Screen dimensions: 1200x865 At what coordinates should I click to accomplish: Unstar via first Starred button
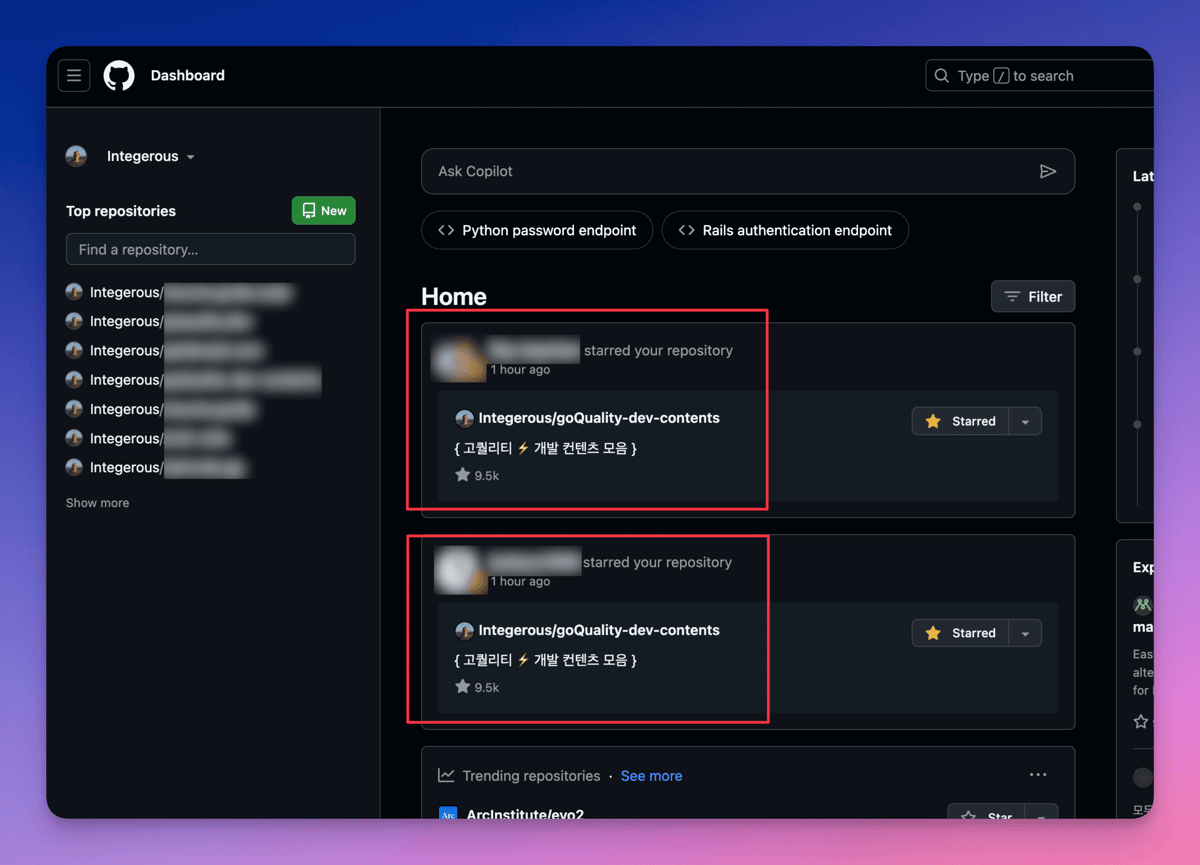960,422
